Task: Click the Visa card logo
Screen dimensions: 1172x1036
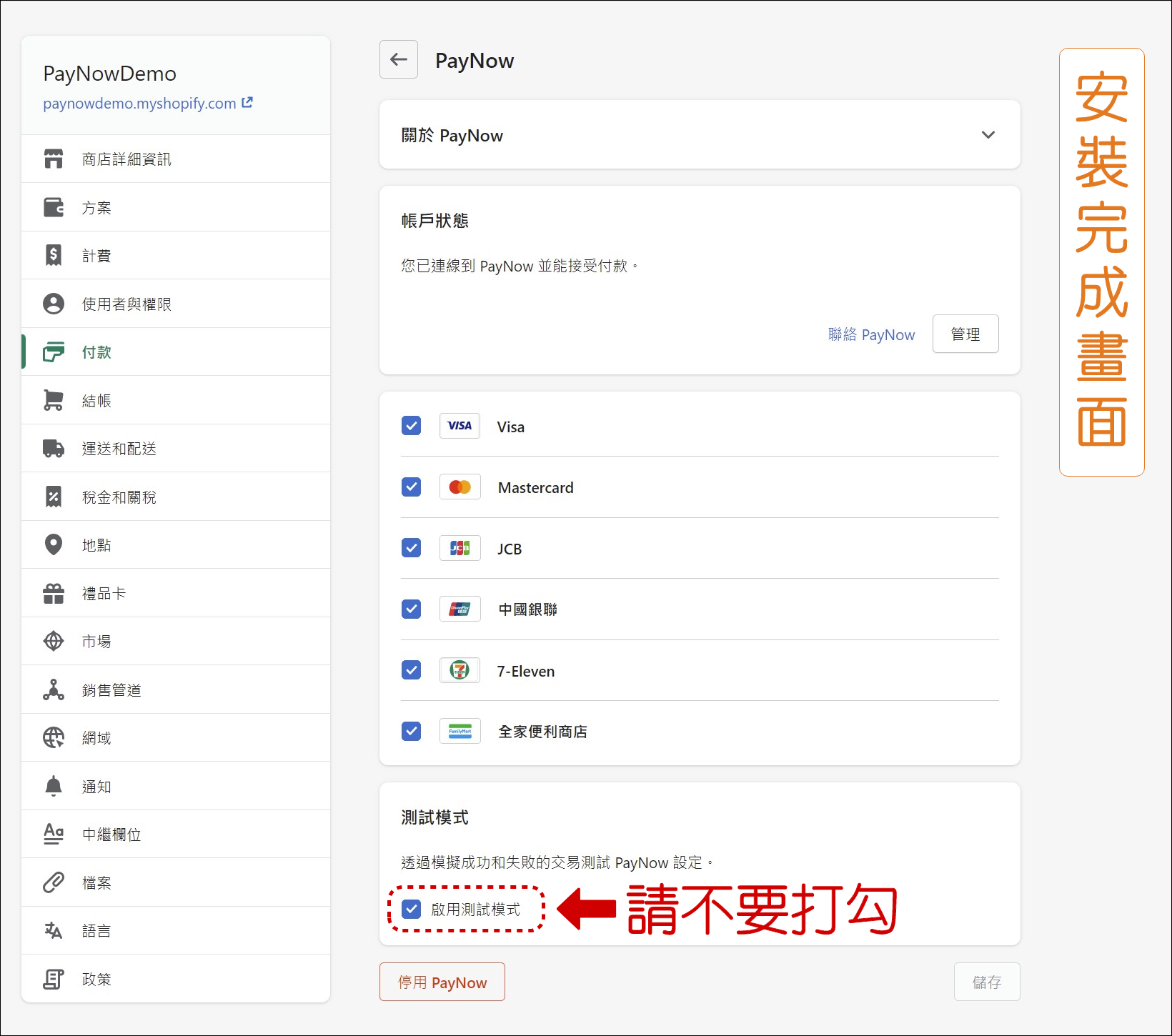Action: coord(460,426)
